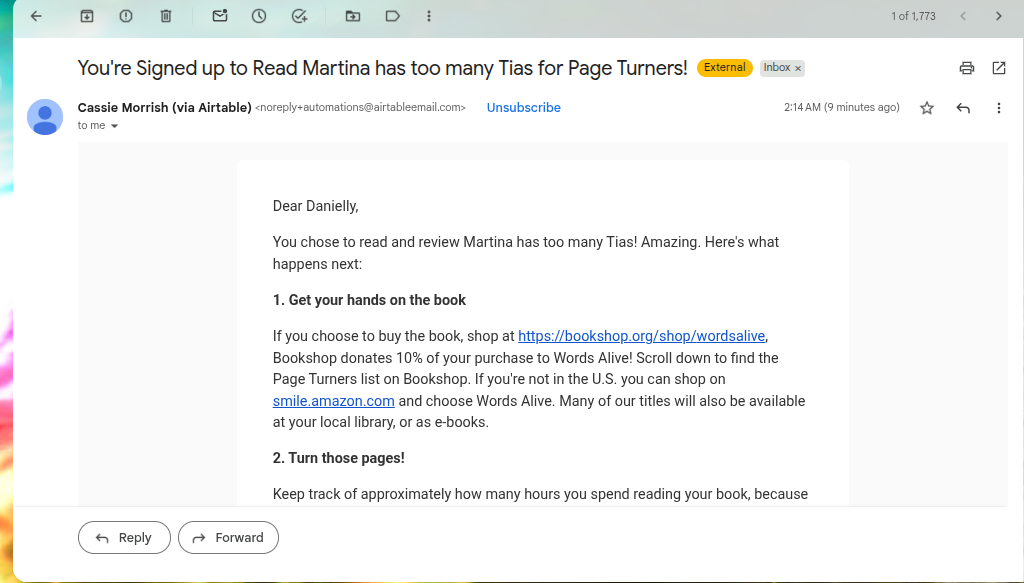Open the bookshop.org/shop/wordsalive link
Image resolution: width=1024 pixels, height=583 pixels.
click(642, 336)
